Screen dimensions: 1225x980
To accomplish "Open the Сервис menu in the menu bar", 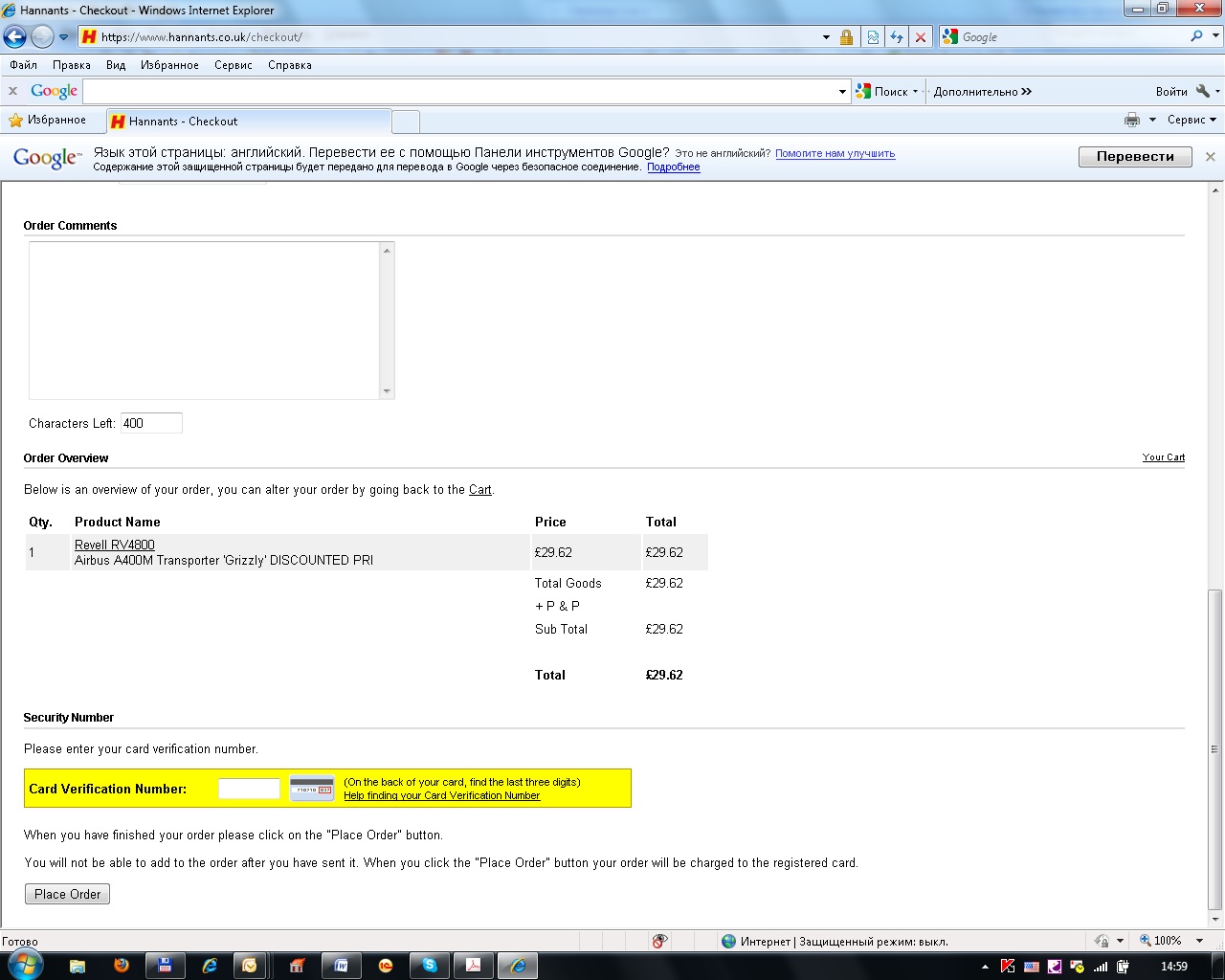I will pos(234,65).
